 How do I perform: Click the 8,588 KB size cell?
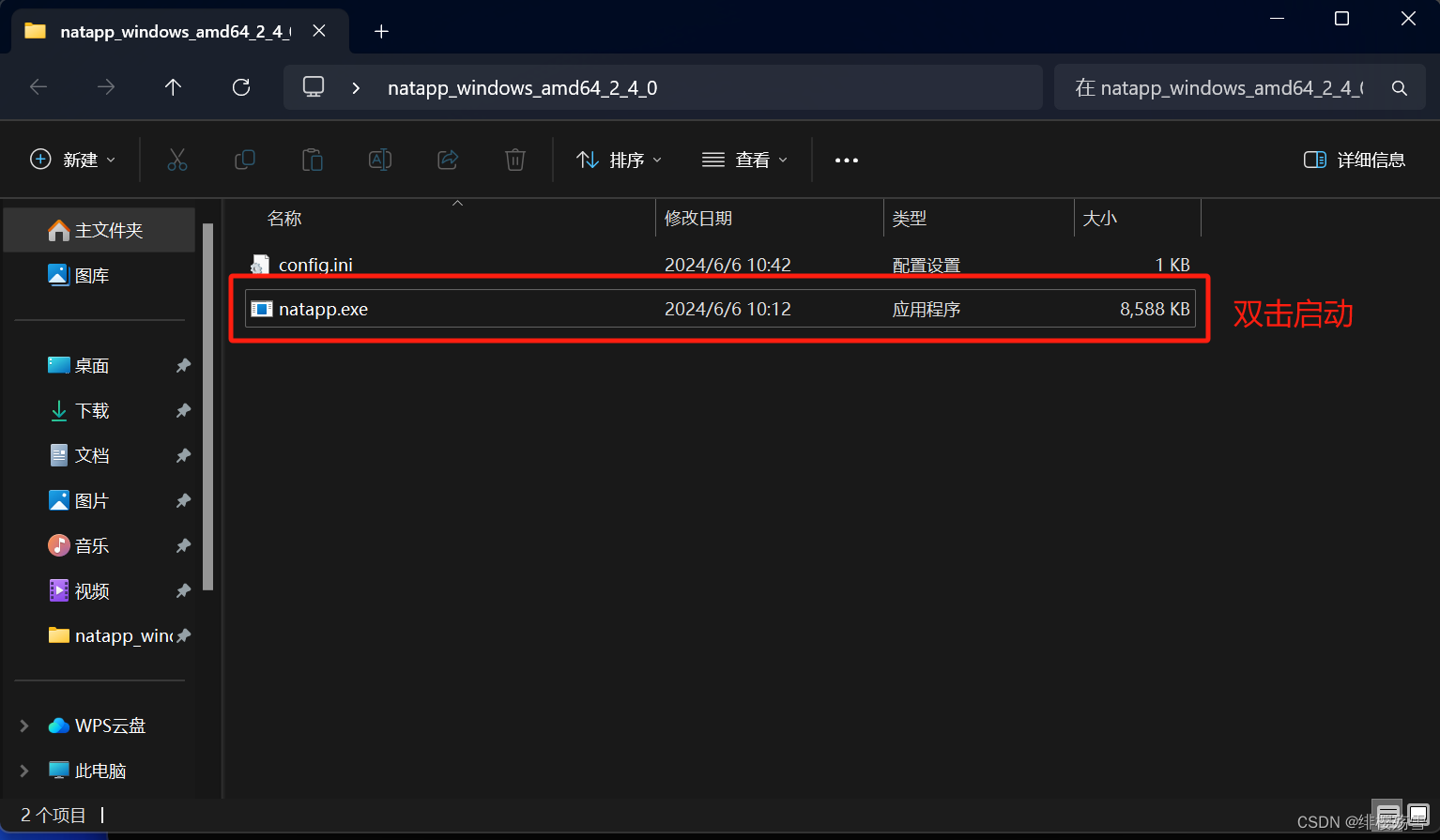click(1155, 309)
